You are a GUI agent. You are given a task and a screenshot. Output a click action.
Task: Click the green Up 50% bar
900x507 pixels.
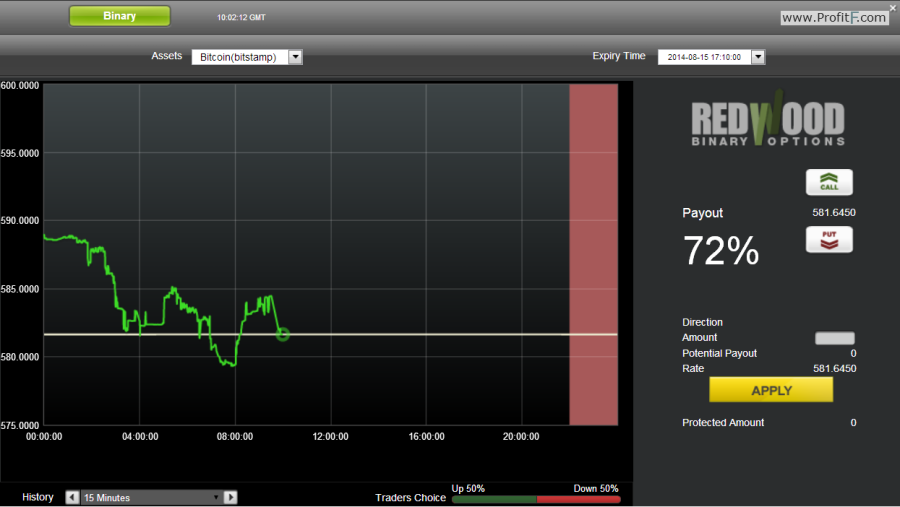[494, 500]
